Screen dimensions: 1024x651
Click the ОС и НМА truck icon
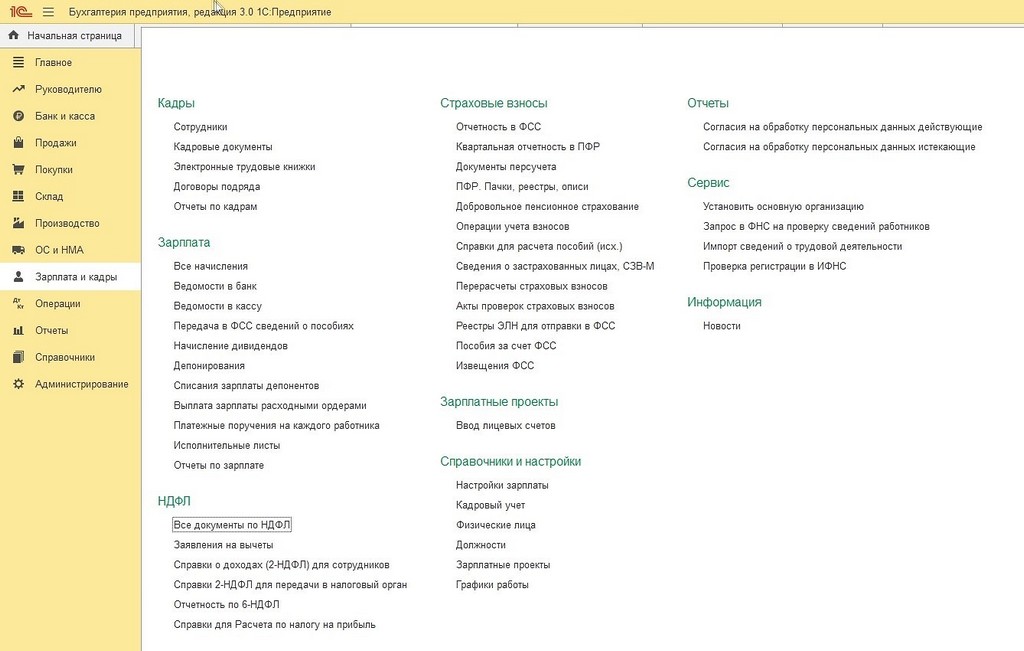(x=18, y=249)
